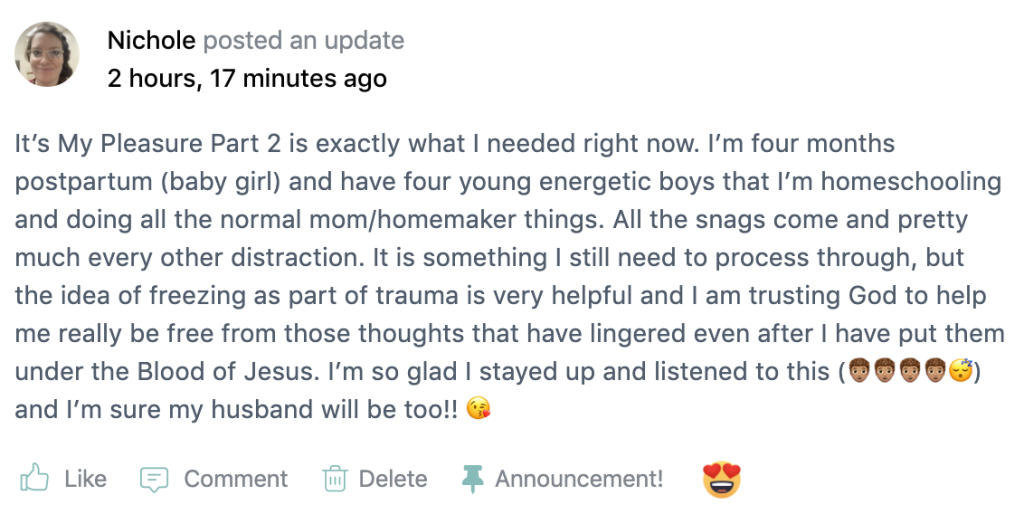Open the "2 hours, 17 minutes ago" timestamp
Viewport: 1024px width, 514px height.
point(246,78)
